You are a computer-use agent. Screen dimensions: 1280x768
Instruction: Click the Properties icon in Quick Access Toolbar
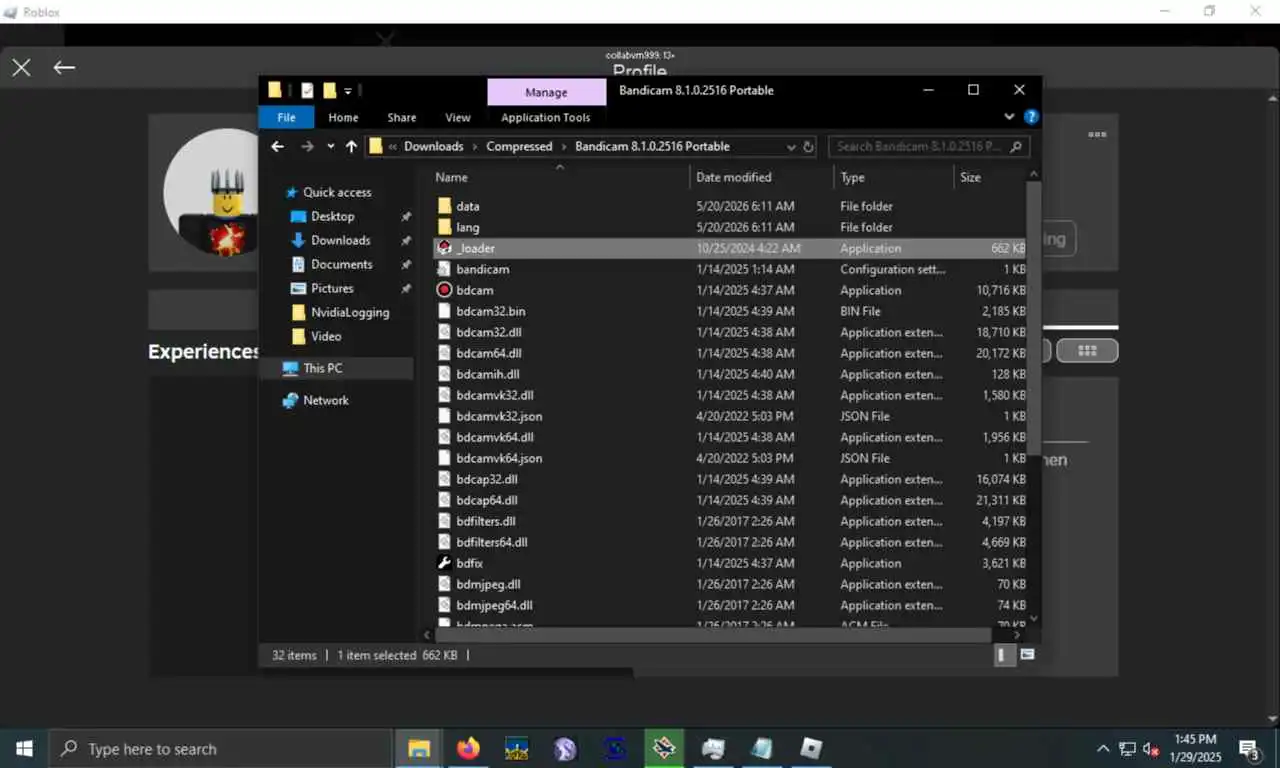pos(307,90)
